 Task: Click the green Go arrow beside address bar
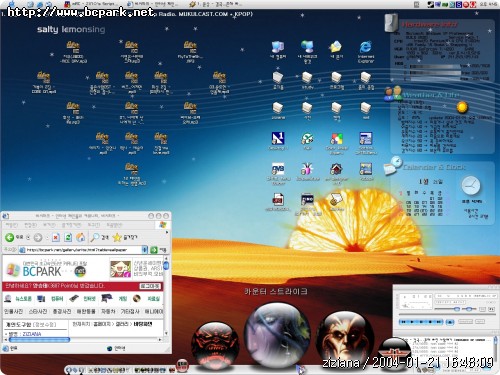(154, 250)
